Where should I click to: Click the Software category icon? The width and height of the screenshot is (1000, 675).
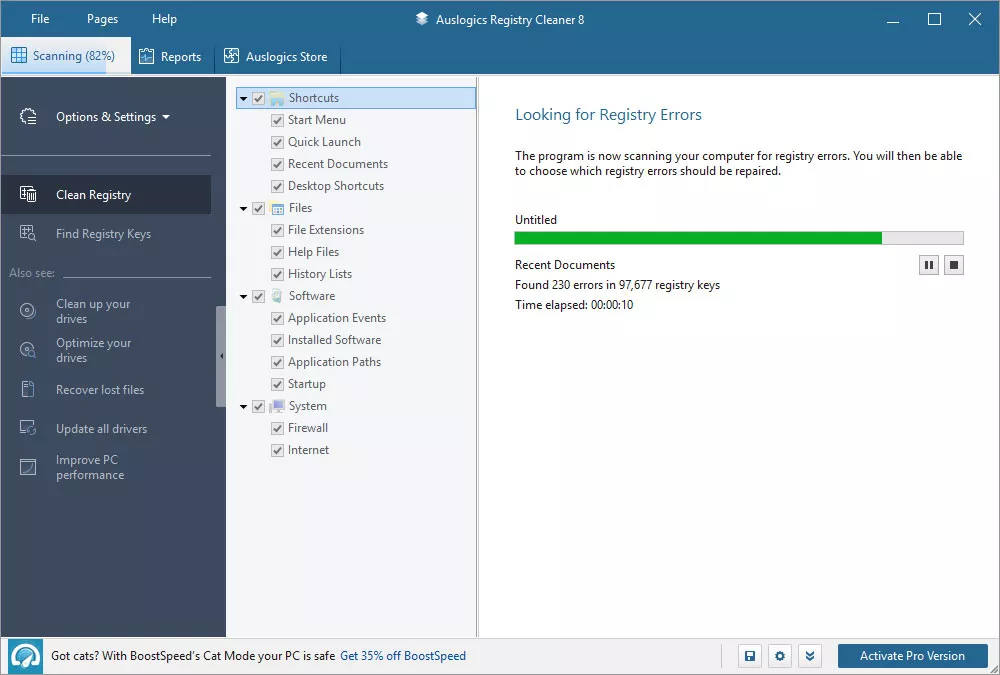[x=277, y=296]
